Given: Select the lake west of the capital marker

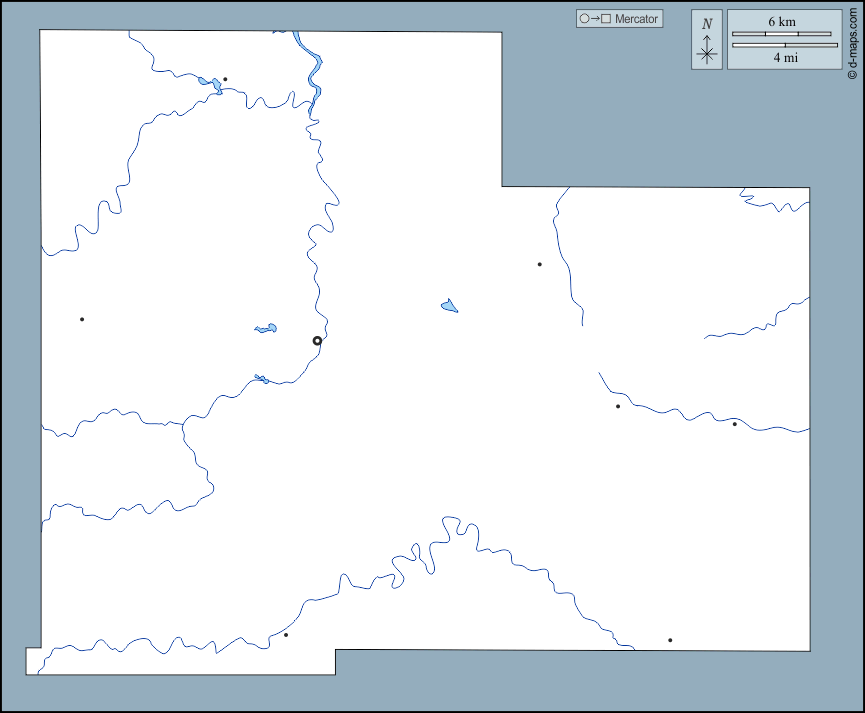Looking at the screenshot, I should pos(266,328).
